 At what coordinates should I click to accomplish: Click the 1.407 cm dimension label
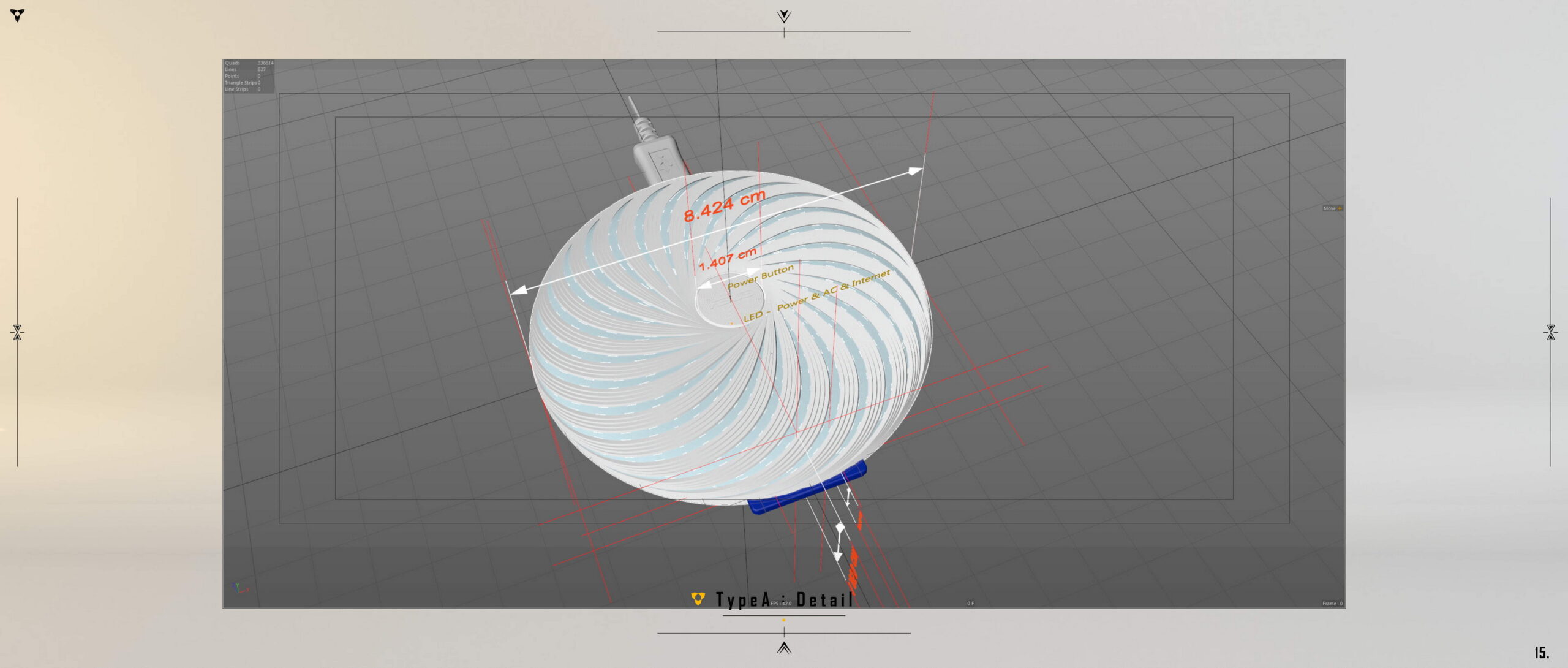pyautogui.click(x=727, y=259)
